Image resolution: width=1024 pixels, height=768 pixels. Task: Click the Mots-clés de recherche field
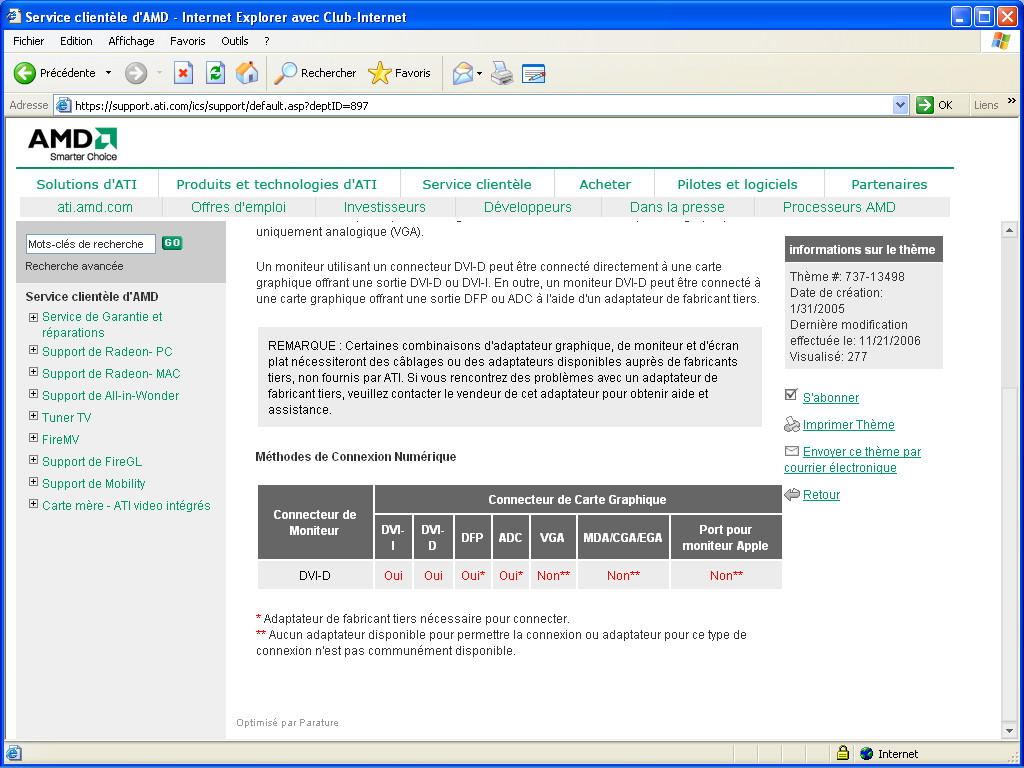pyautogui.click(x=91, y=244)
